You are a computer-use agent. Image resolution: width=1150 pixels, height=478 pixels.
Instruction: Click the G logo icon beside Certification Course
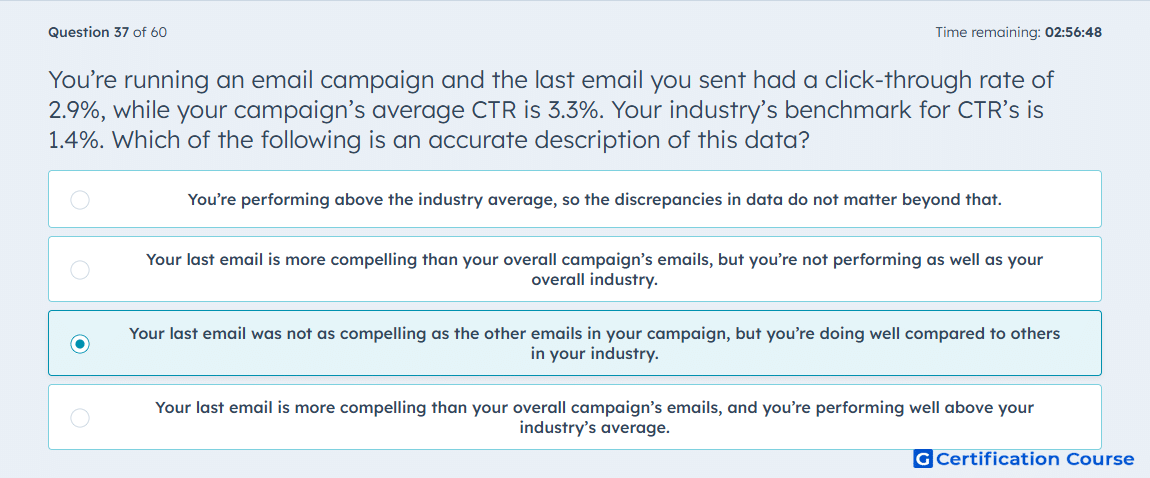[923, 459]
